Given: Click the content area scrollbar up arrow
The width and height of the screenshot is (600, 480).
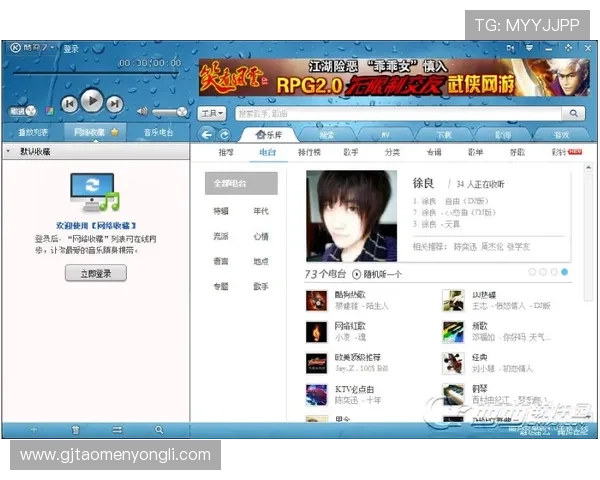Looking at the screenshot, I should (x=589, y=168).
